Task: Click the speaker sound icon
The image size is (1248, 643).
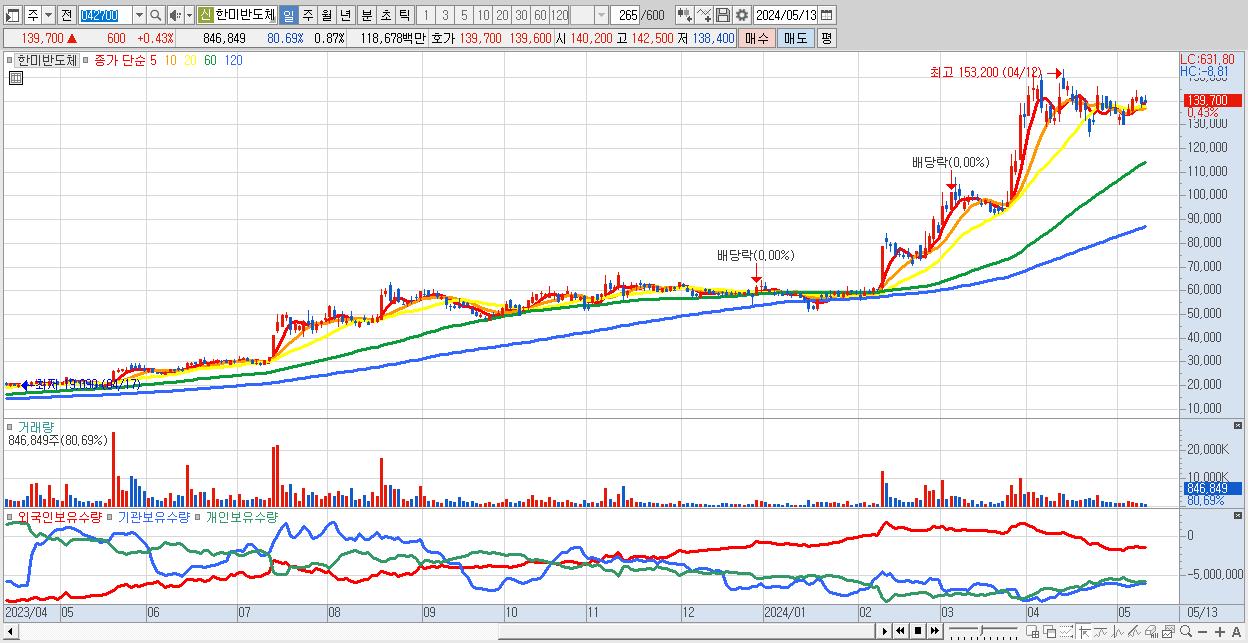Action: click(x=175, y=15)
